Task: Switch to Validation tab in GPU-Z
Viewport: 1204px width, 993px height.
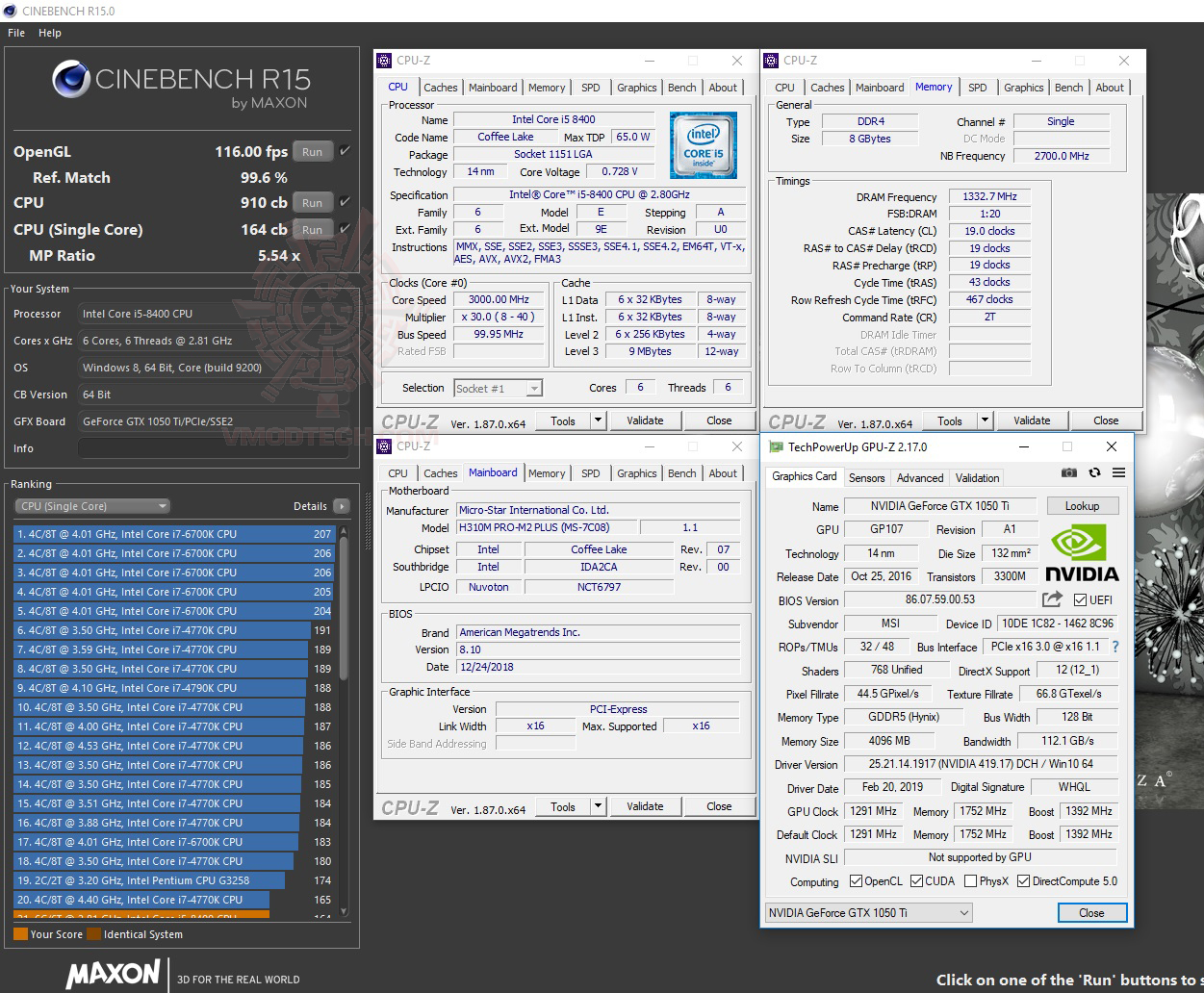Action: (x=977, y=478)
